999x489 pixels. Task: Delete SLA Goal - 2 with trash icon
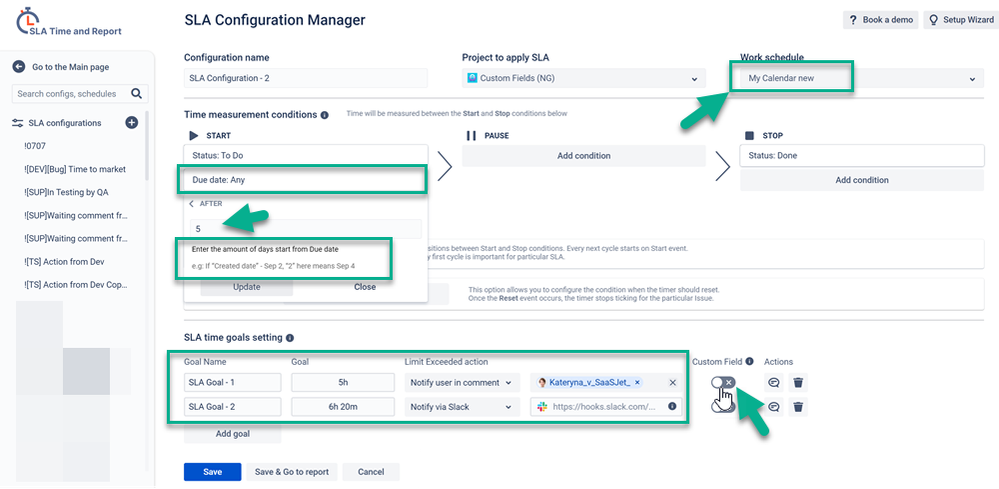(798, 407)
